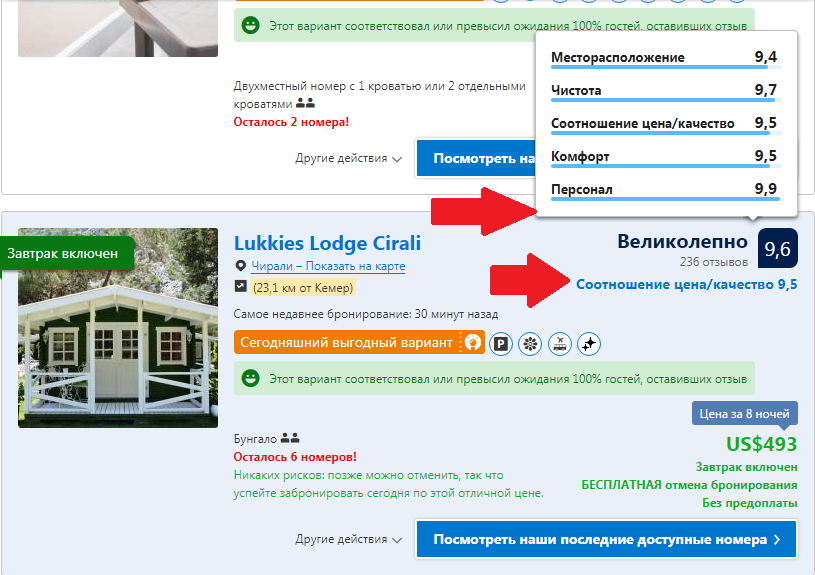Click upper card 'Посмотреть на...' blue button
The image size is (815, 575).
pos(476,158)
